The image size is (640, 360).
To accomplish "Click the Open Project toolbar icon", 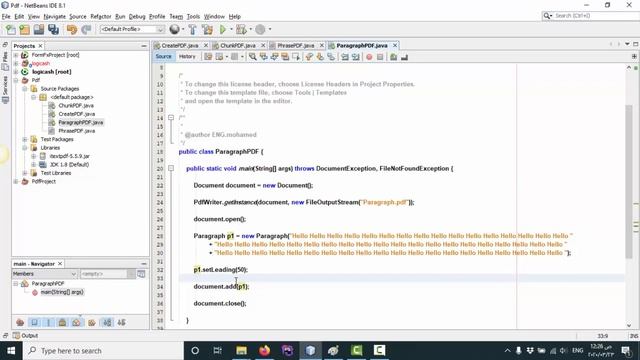I will click(39, 29).
